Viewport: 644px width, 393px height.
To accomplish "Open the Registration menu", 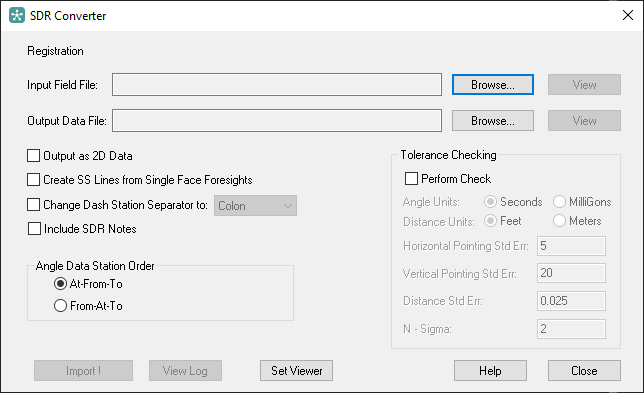I will click(x=55, y=51).
